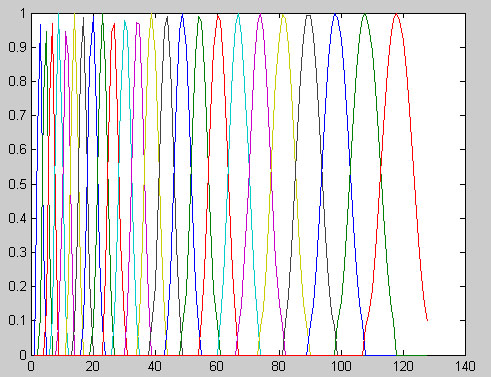This screenshot has height=377, width=491.
Task: Click the yellow curve peak near 81
Action: (283, 16)
